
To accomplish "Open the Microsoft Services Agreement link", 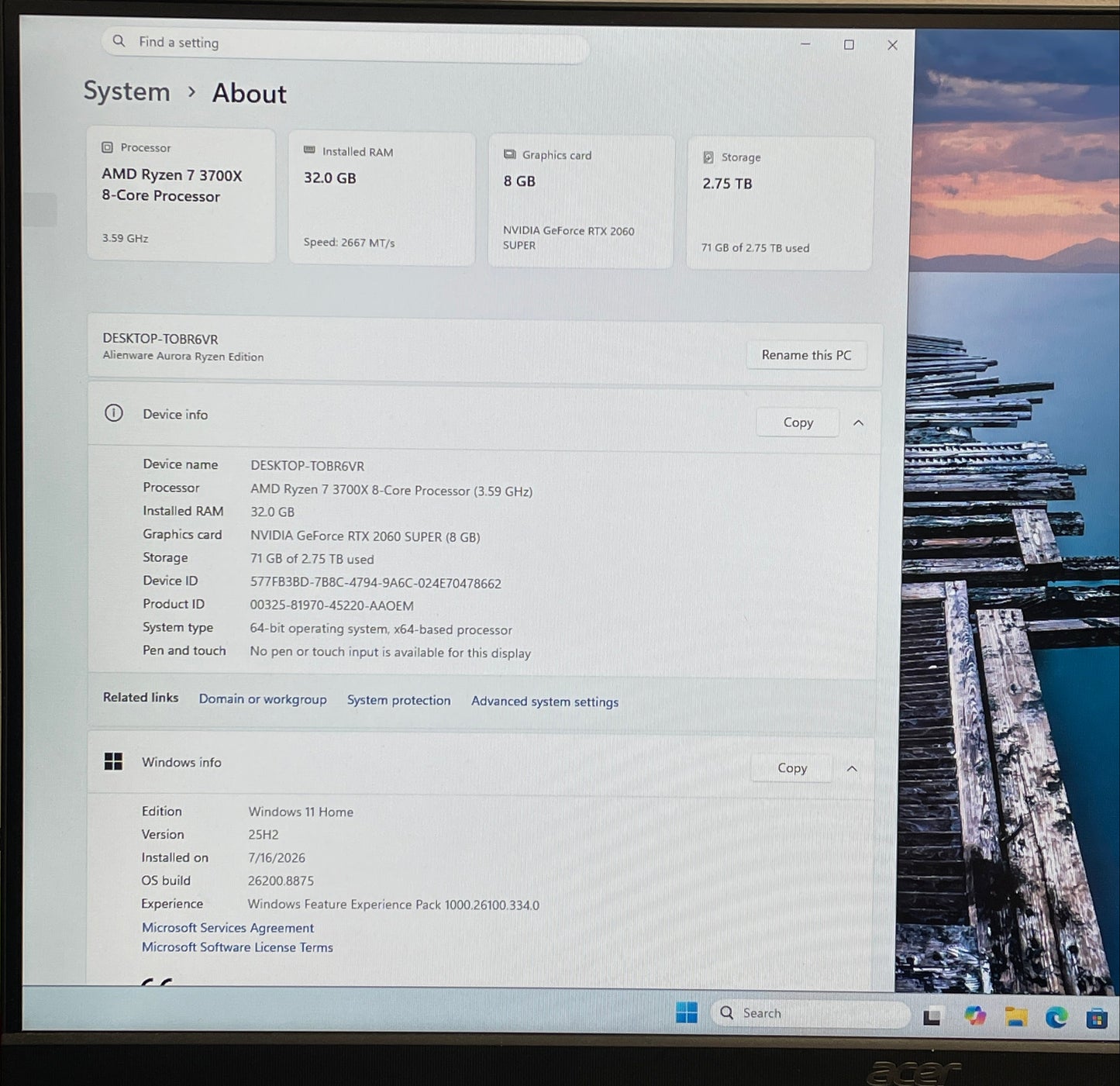I will (228, 928).
